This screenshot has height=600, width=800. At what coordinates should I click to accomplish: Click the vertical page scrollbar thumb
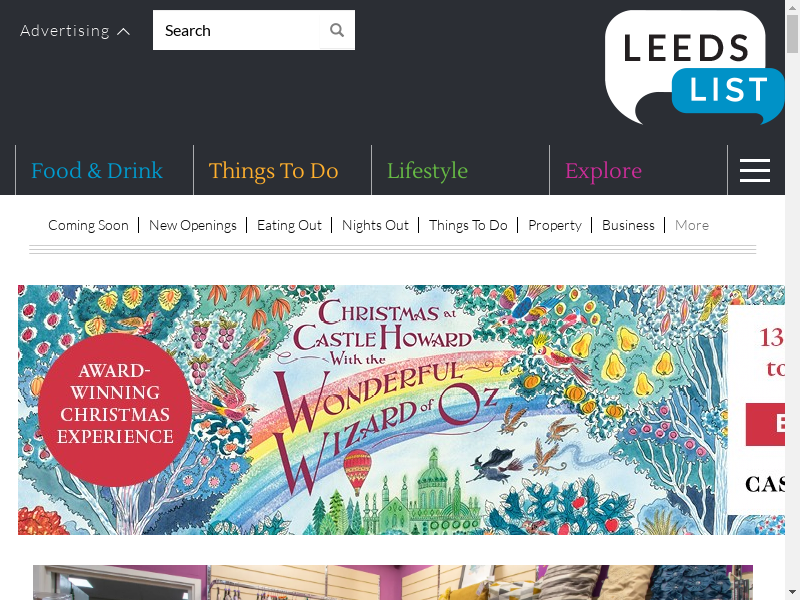[792, 34]
